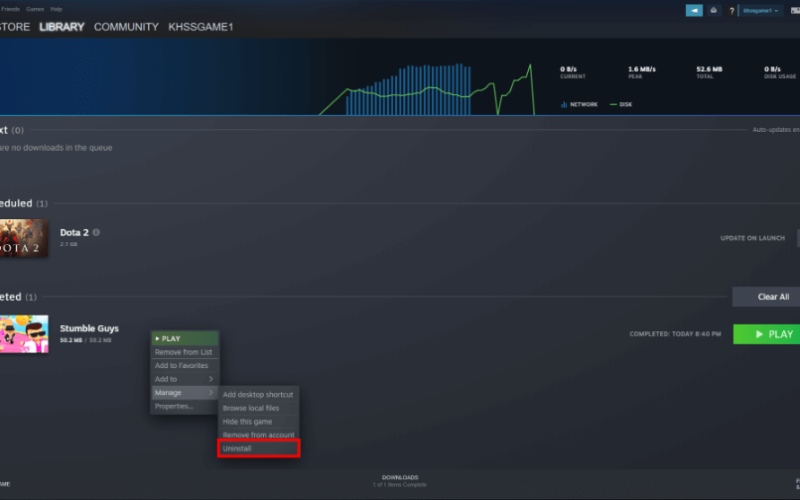Viewport: 800px width, 500px height.
Task: Click the green PLAY button for Stumble Guys
Action: point(766,334)
